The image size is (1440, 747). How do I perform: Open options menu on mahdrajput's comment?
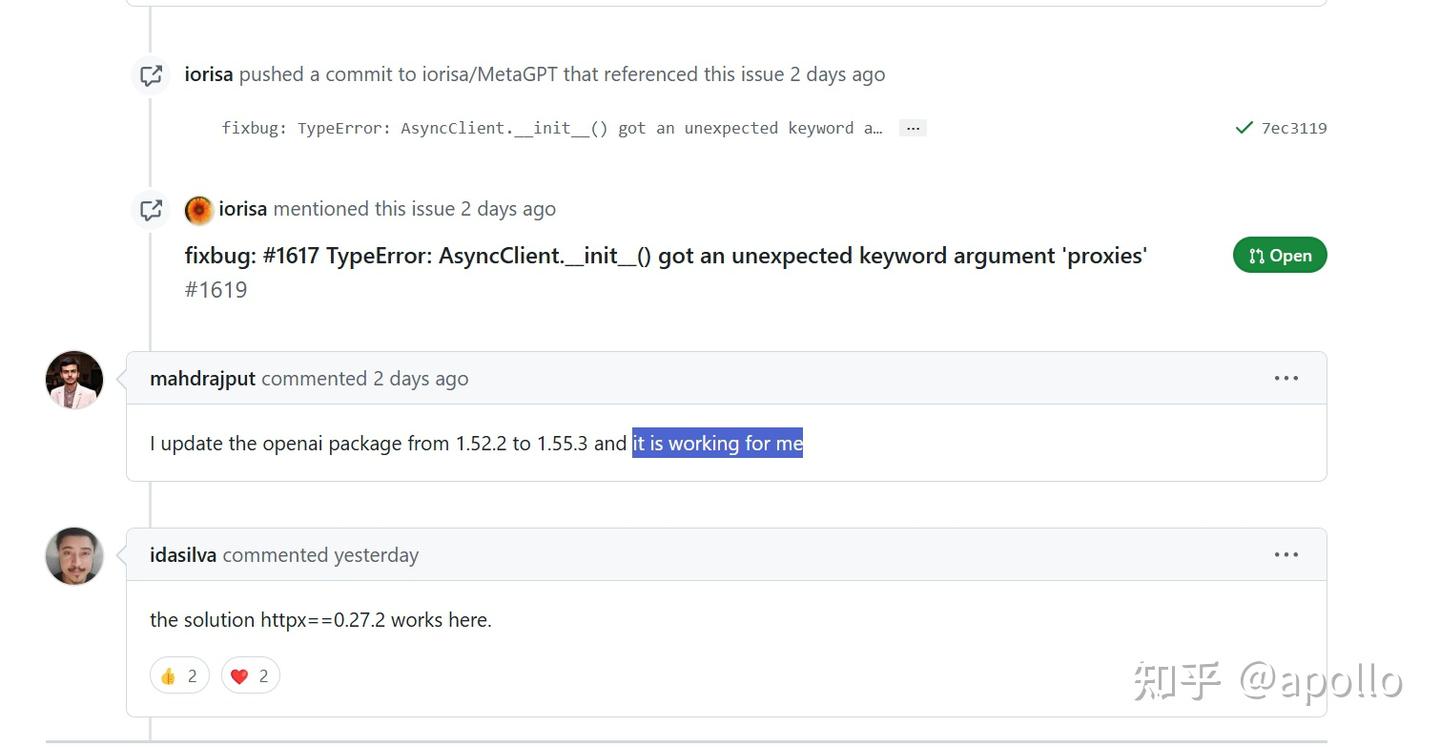(1286, 379)
